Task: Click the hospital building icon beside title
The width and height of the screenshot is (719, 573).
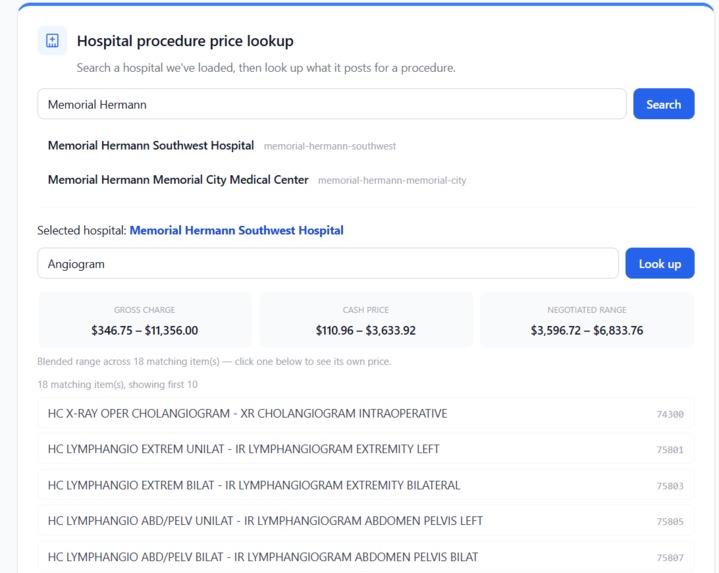Action: coord(52,41)
